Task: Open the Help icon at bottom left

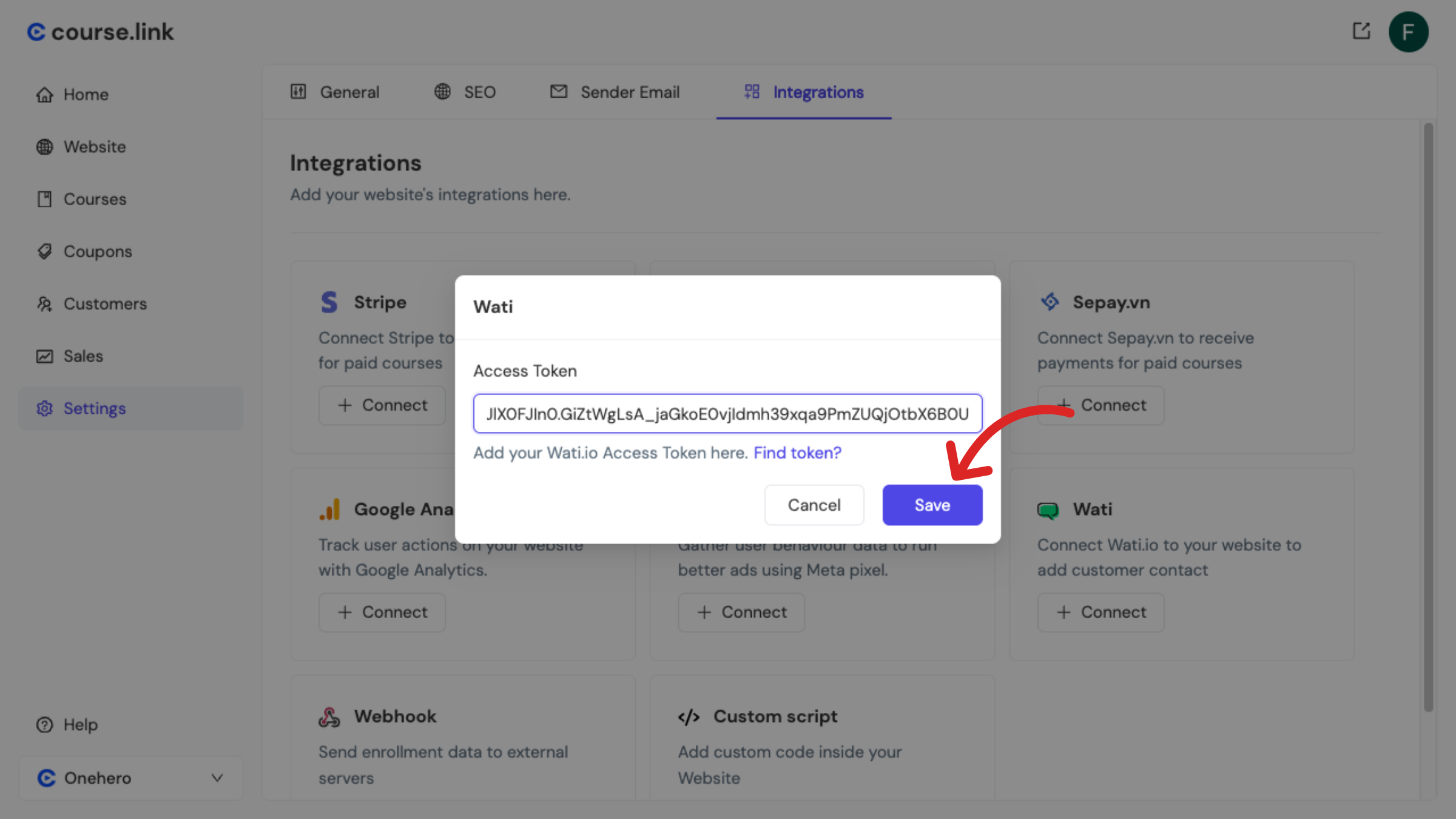Action: click(x=44, y=724)
